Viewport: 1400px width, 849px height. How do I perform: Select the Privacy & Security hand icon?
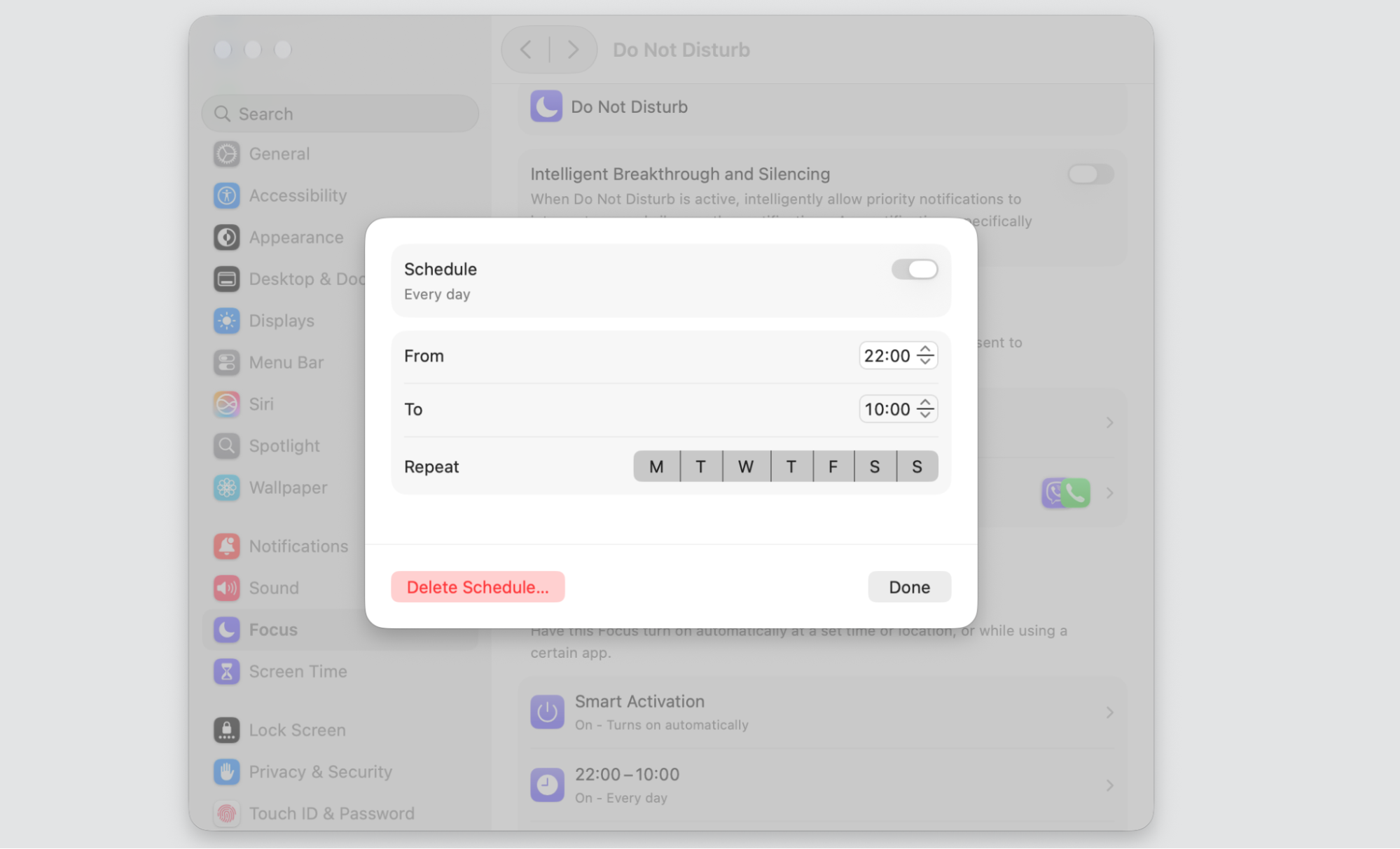(x=226, y=772)
